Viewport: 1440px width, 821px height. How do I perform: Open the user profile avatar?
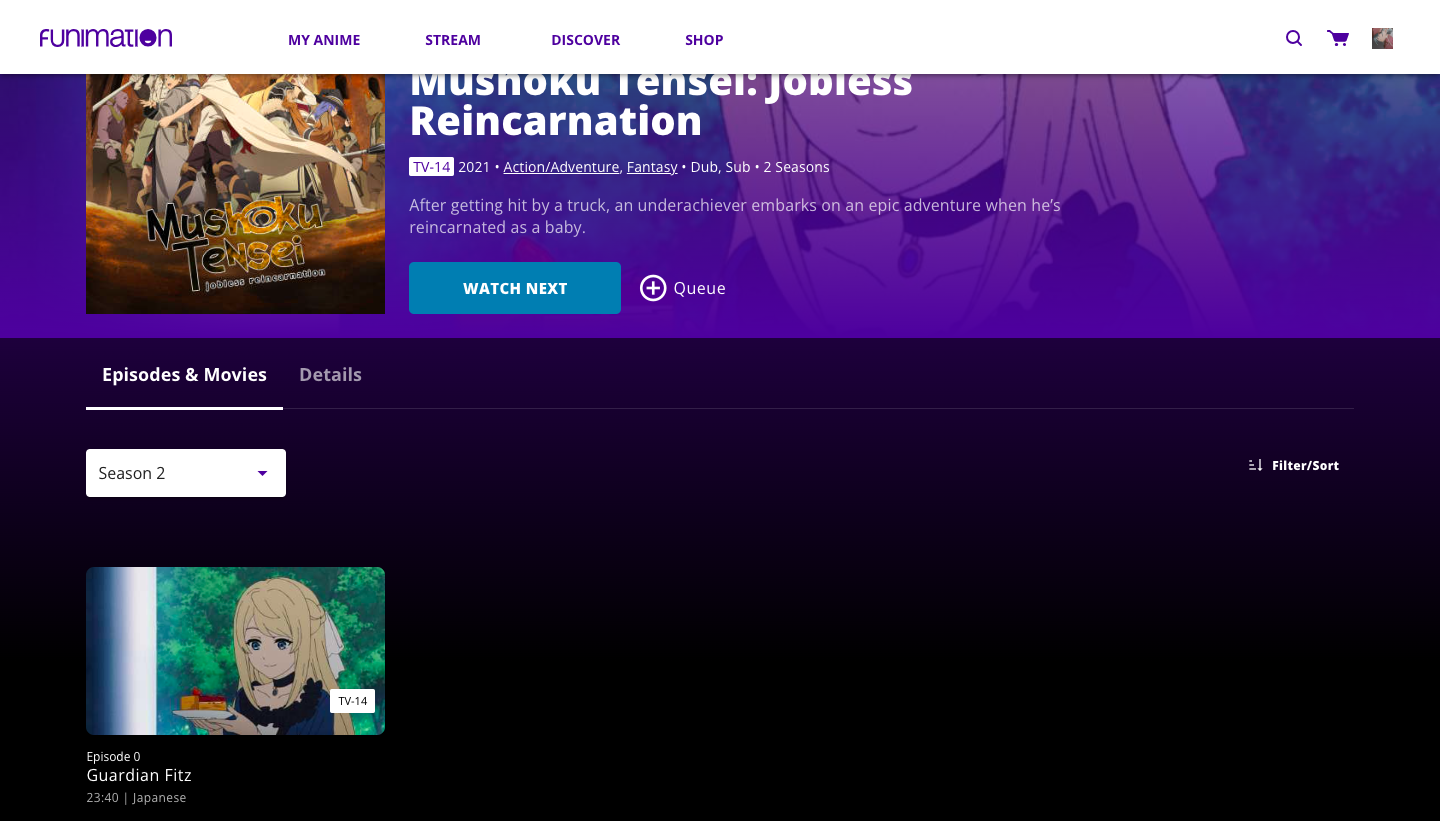tap(1382, 39)
